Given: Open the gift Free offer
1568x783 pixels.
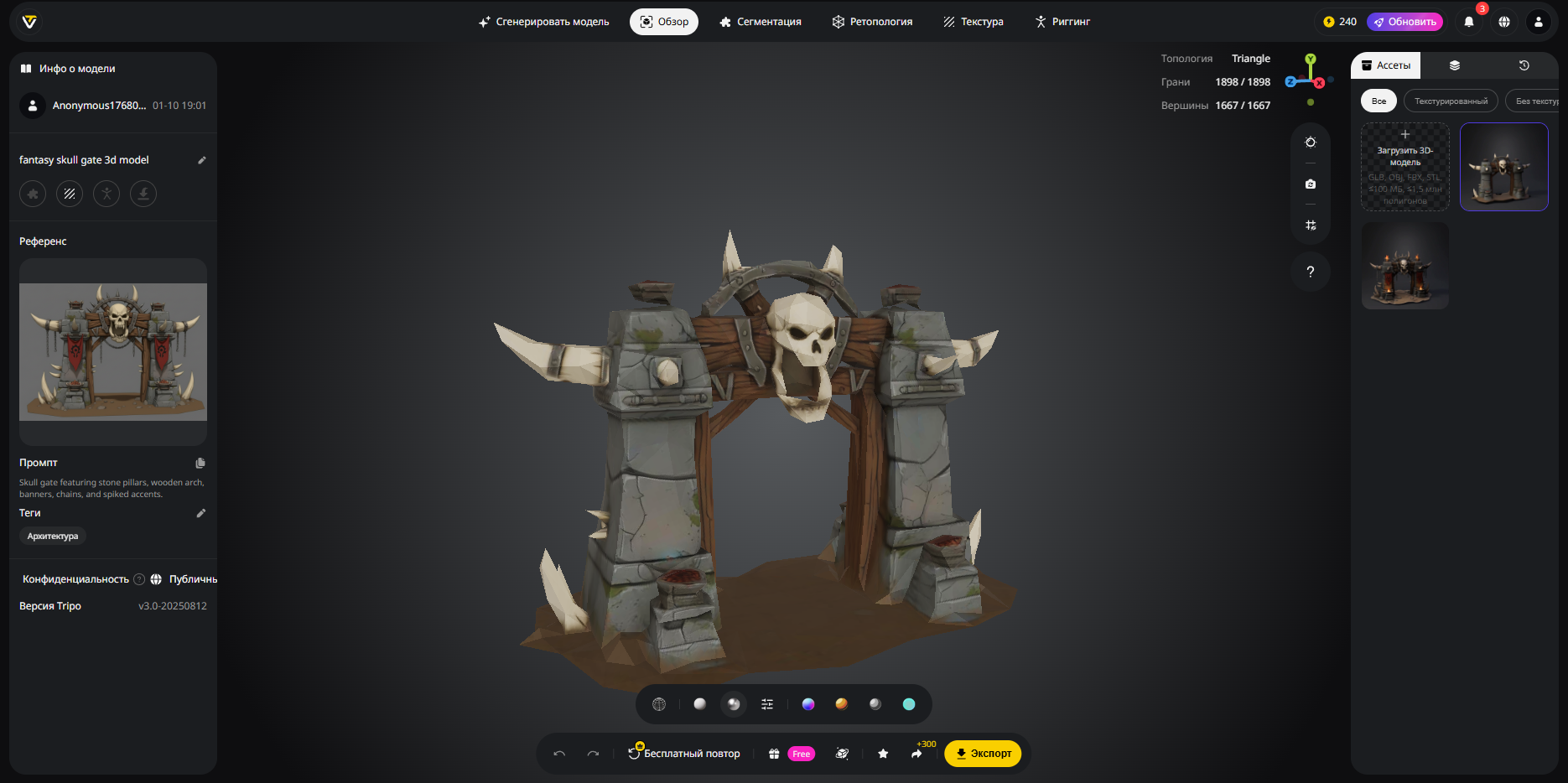Looking at the screenshot, I should [x=792, y=754].
